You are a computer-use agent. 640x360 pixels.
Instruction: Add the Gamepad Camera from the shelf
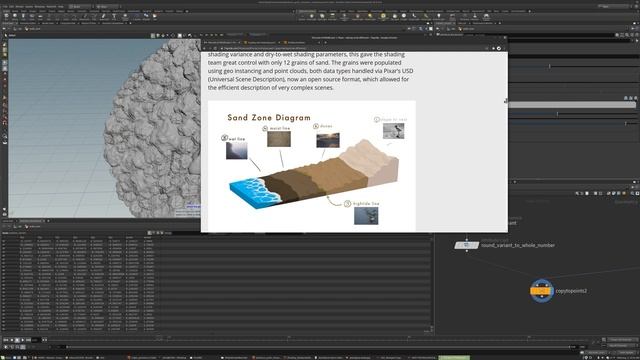pyautogui.click(x=486, y=17)
